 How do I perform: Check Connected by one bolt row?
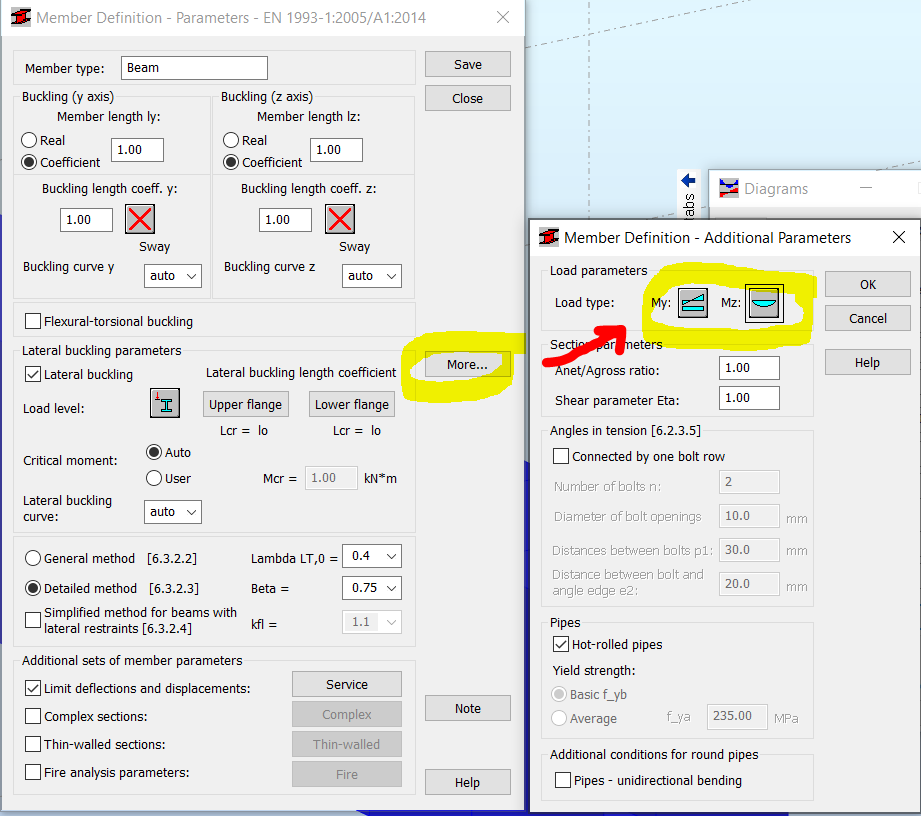click(563, 455)
